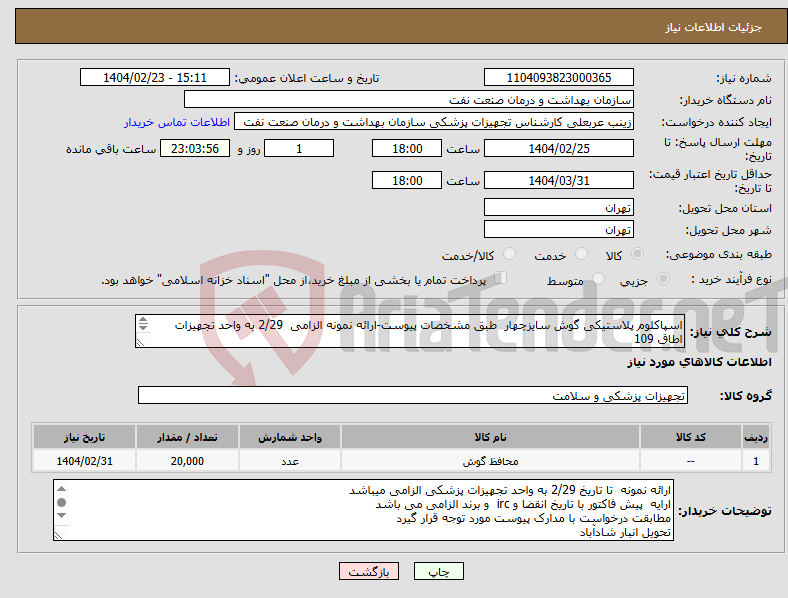Click the buyer notes scrollbar thumb
This screenshot has width=788, height=598.
tap(61, 502)
